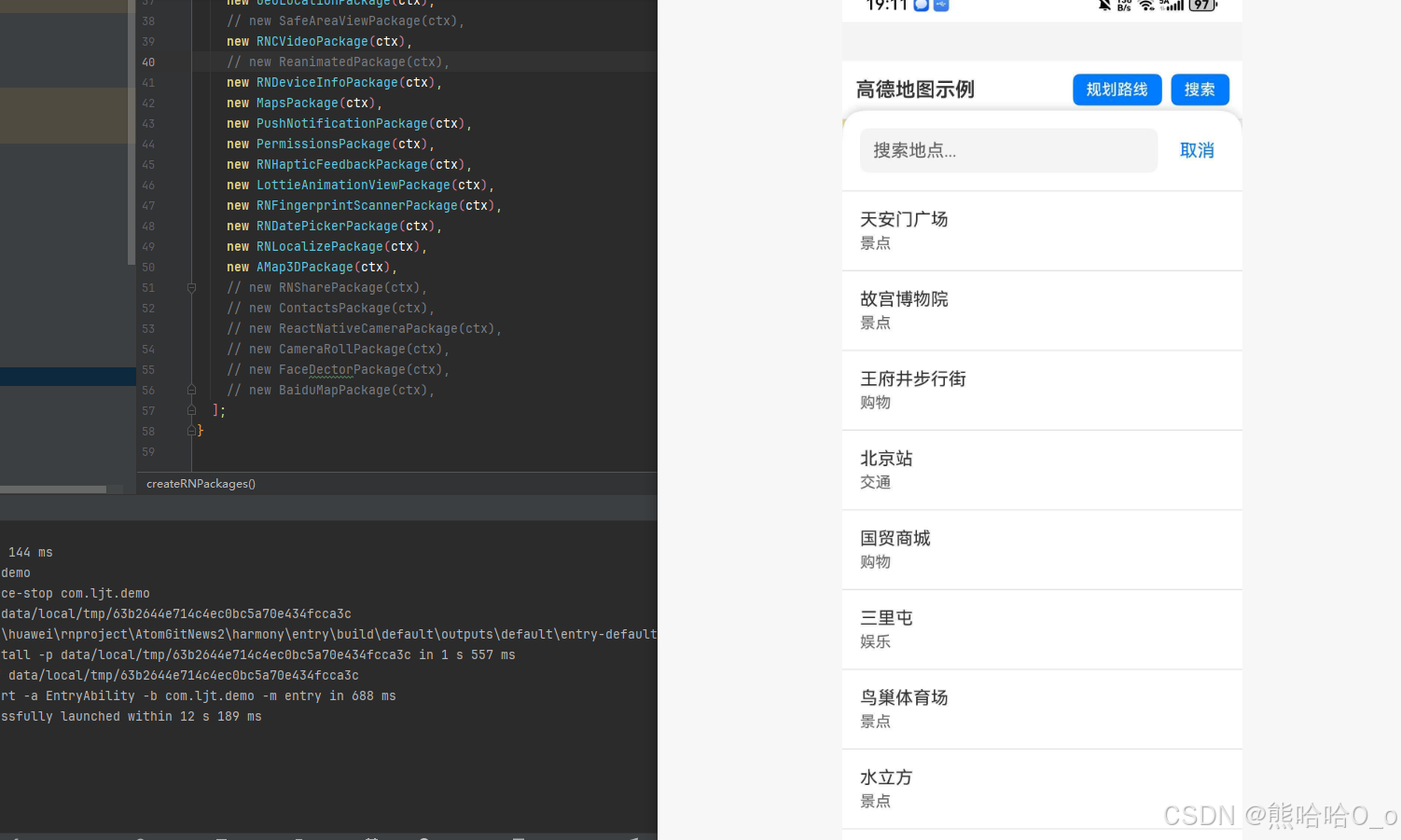Click the RNCVideoPackage code line
The image size is (1401, 840).
(319, 42)
